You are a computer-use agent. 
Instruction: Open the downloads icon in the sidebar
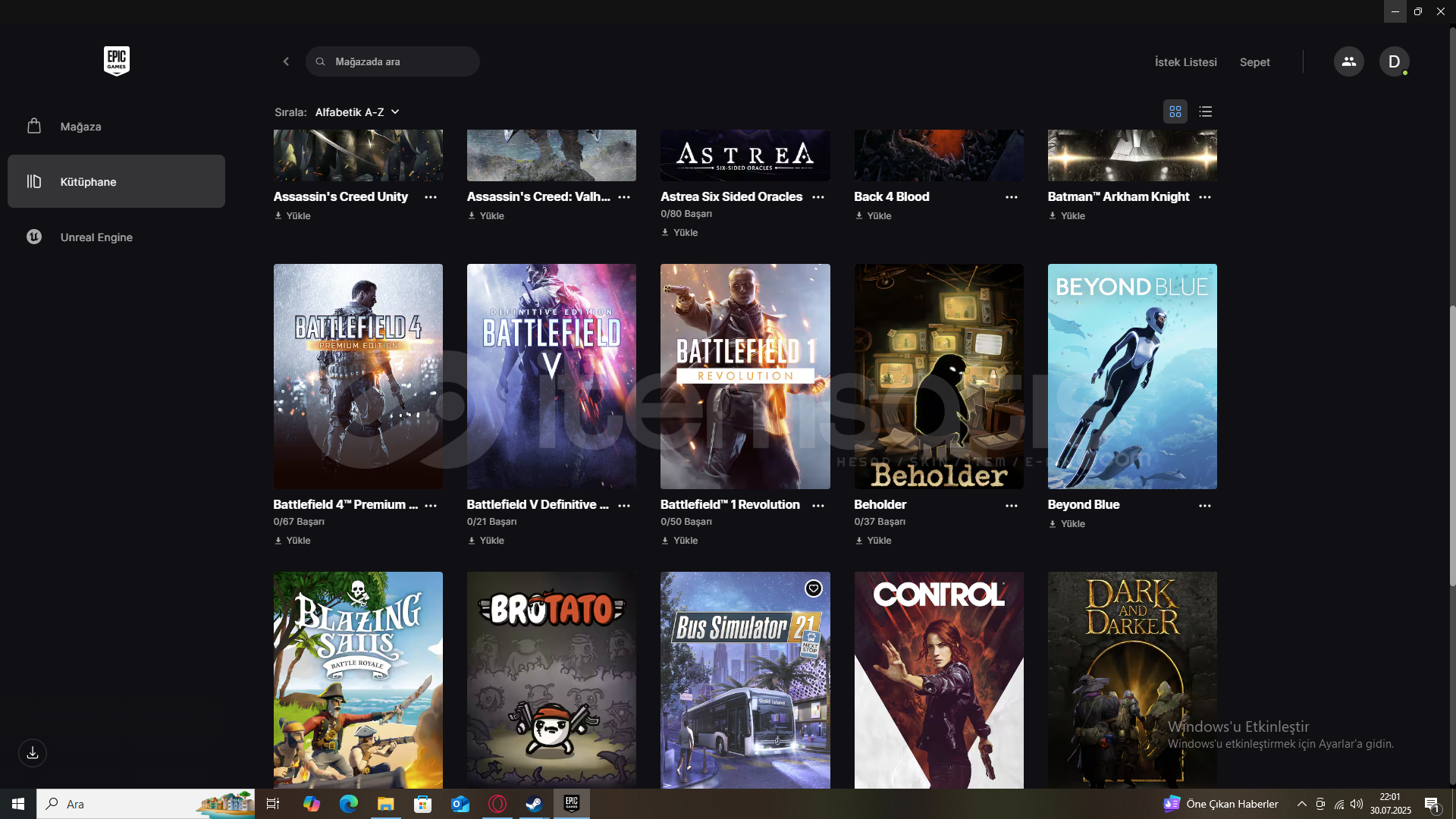pyautogui.click(x=33, y=753)
